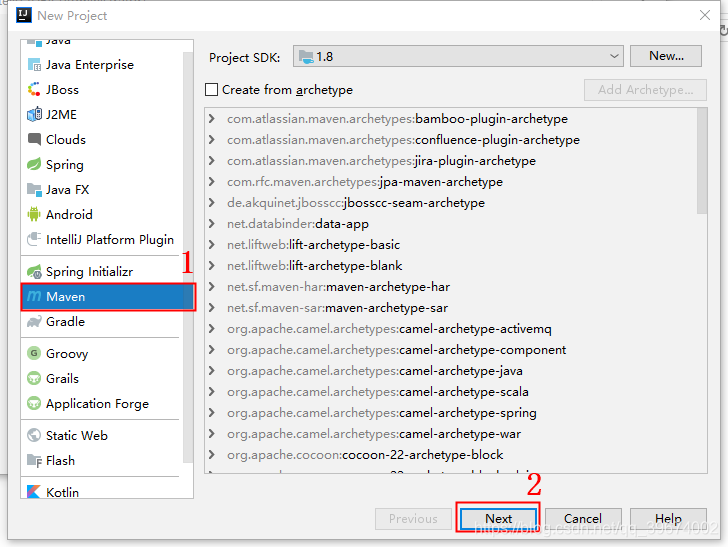Select the Flash folder icon

click(x=34, y=461)
